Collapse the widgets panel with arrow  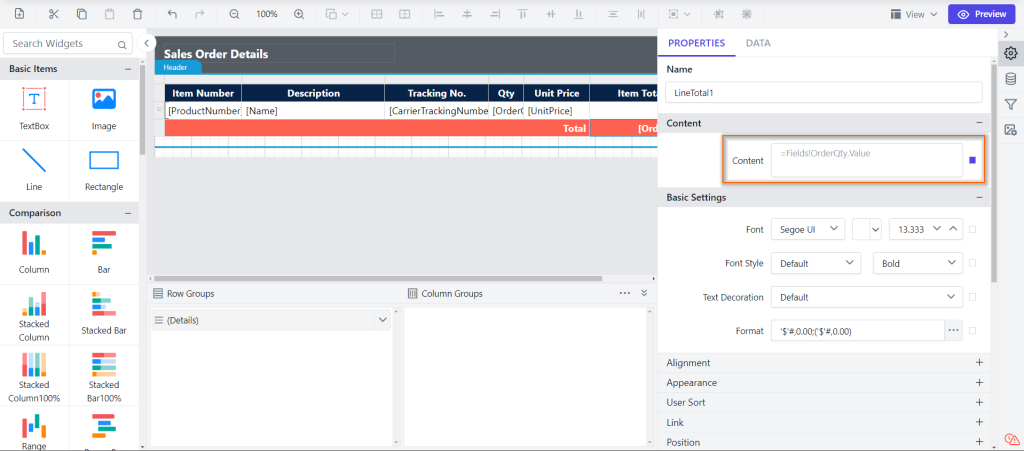point(147,43)
